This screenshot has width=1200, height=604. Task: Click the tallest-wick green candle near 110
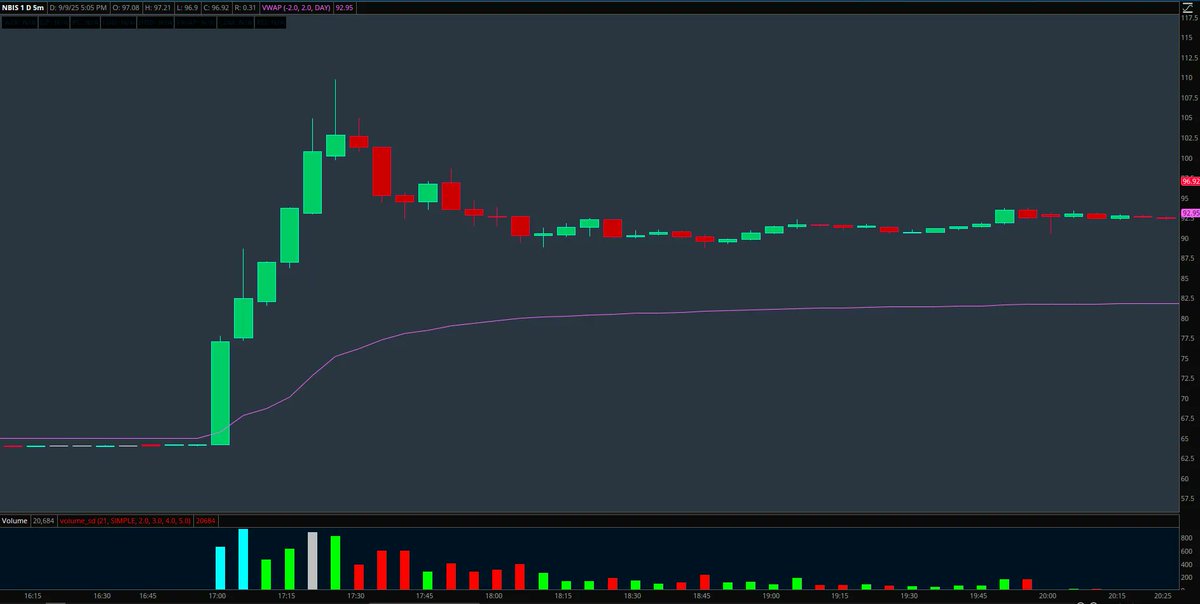point(335,145)
